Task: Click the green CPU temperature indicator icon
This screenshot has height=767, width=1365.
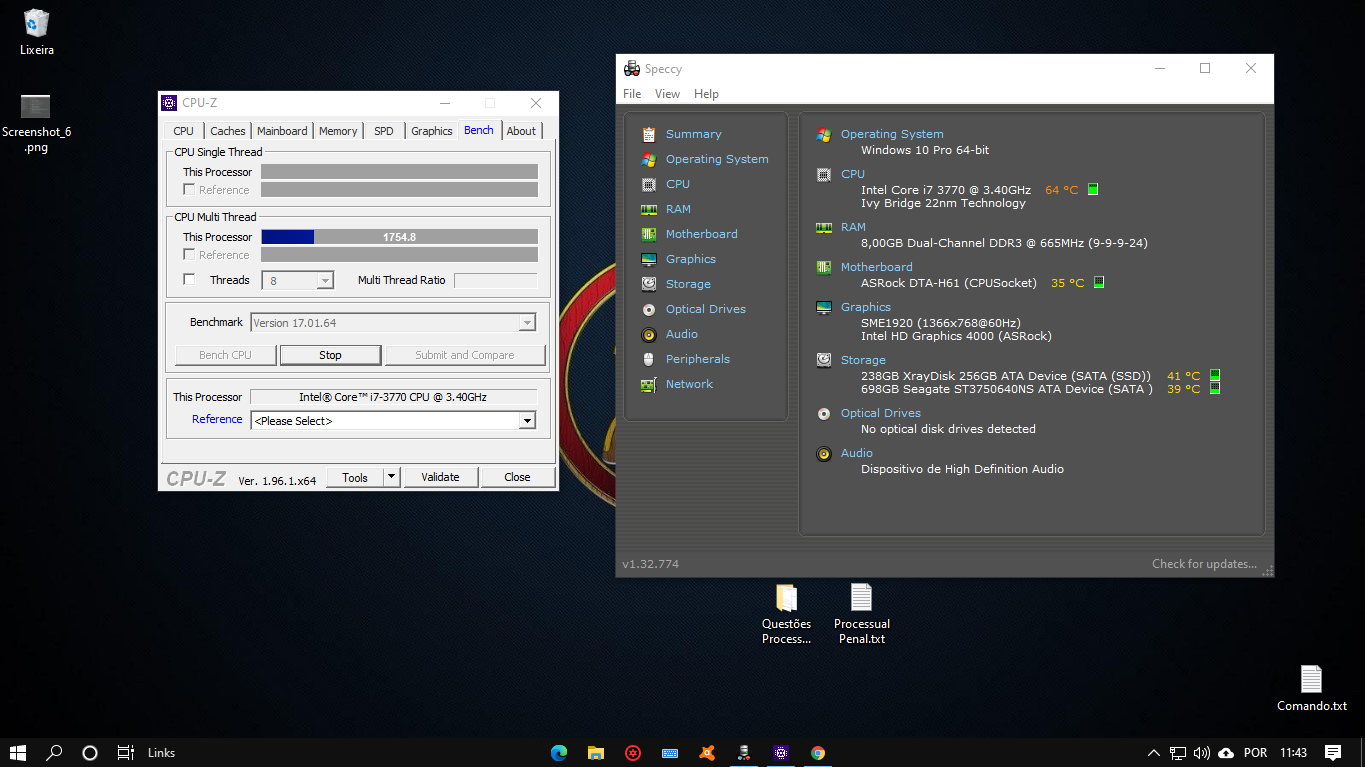Action: click(x=1093, y=189)
